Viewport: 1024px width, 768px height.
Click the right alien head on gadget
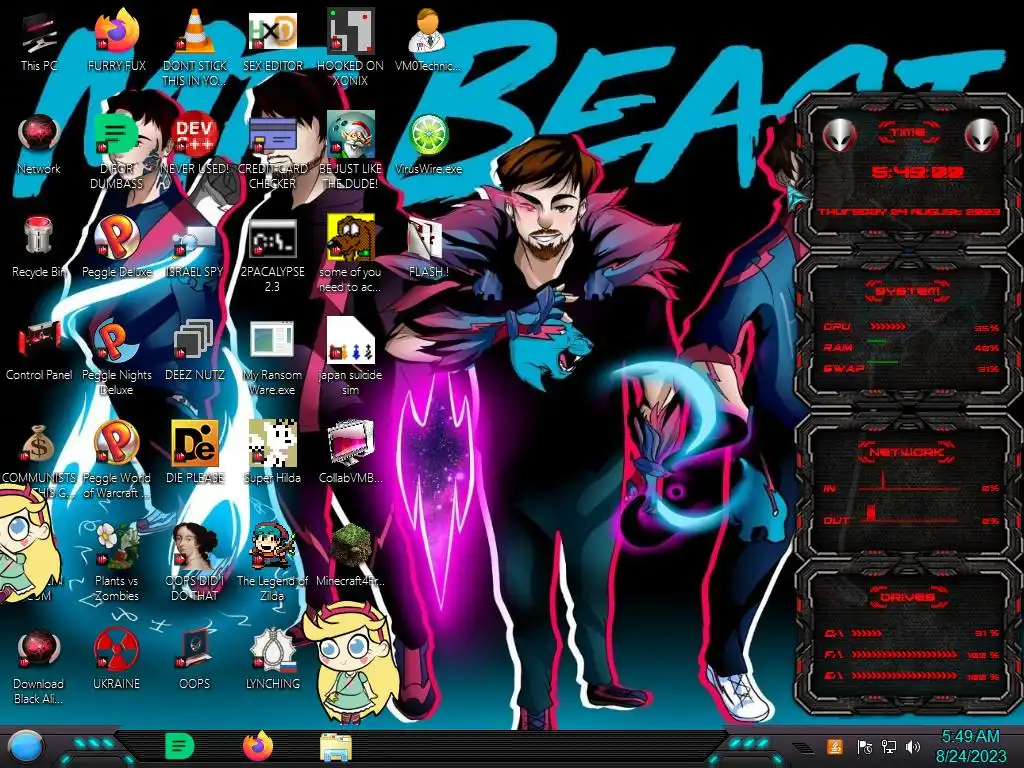click(x=981, y=136)
